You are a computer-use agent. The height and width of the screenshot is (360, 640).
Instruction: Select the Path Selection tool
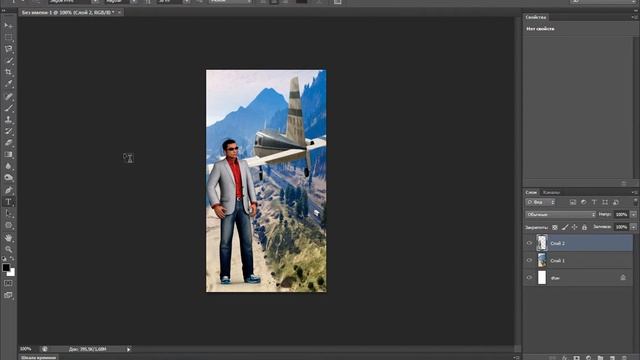8,213
